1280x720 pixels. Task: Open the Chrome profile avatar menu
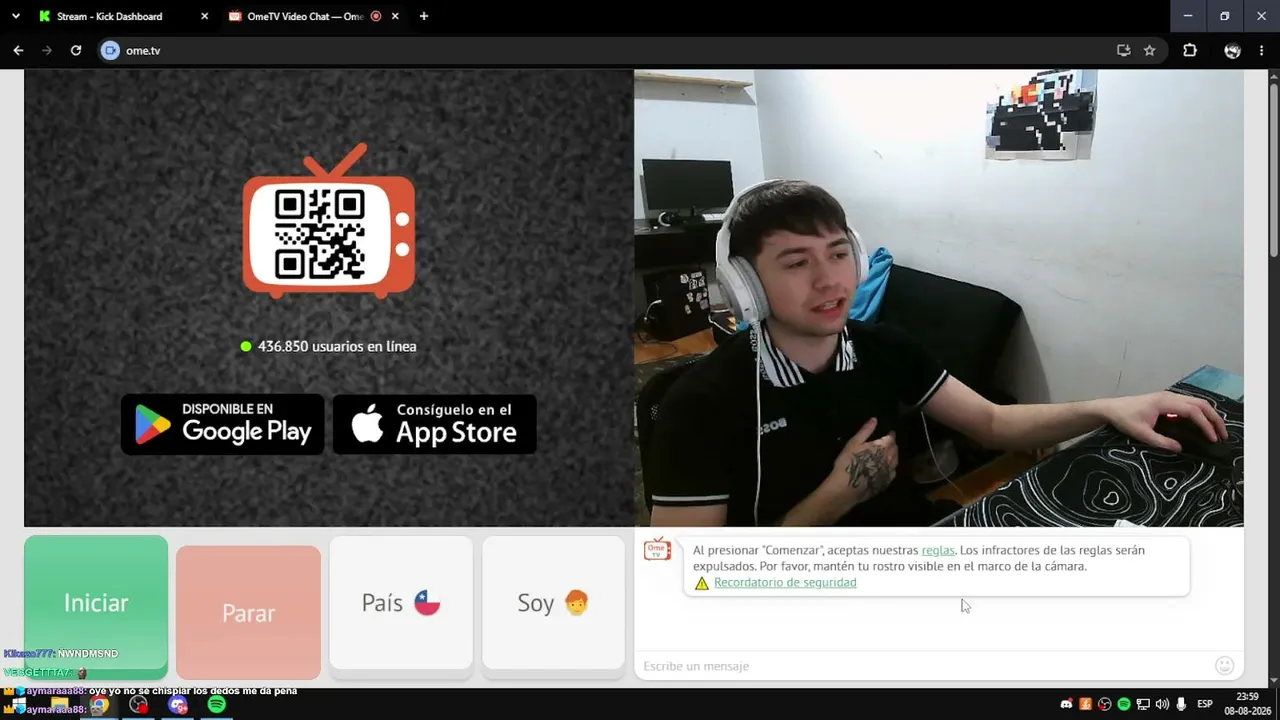click(x=1232, y=50)
